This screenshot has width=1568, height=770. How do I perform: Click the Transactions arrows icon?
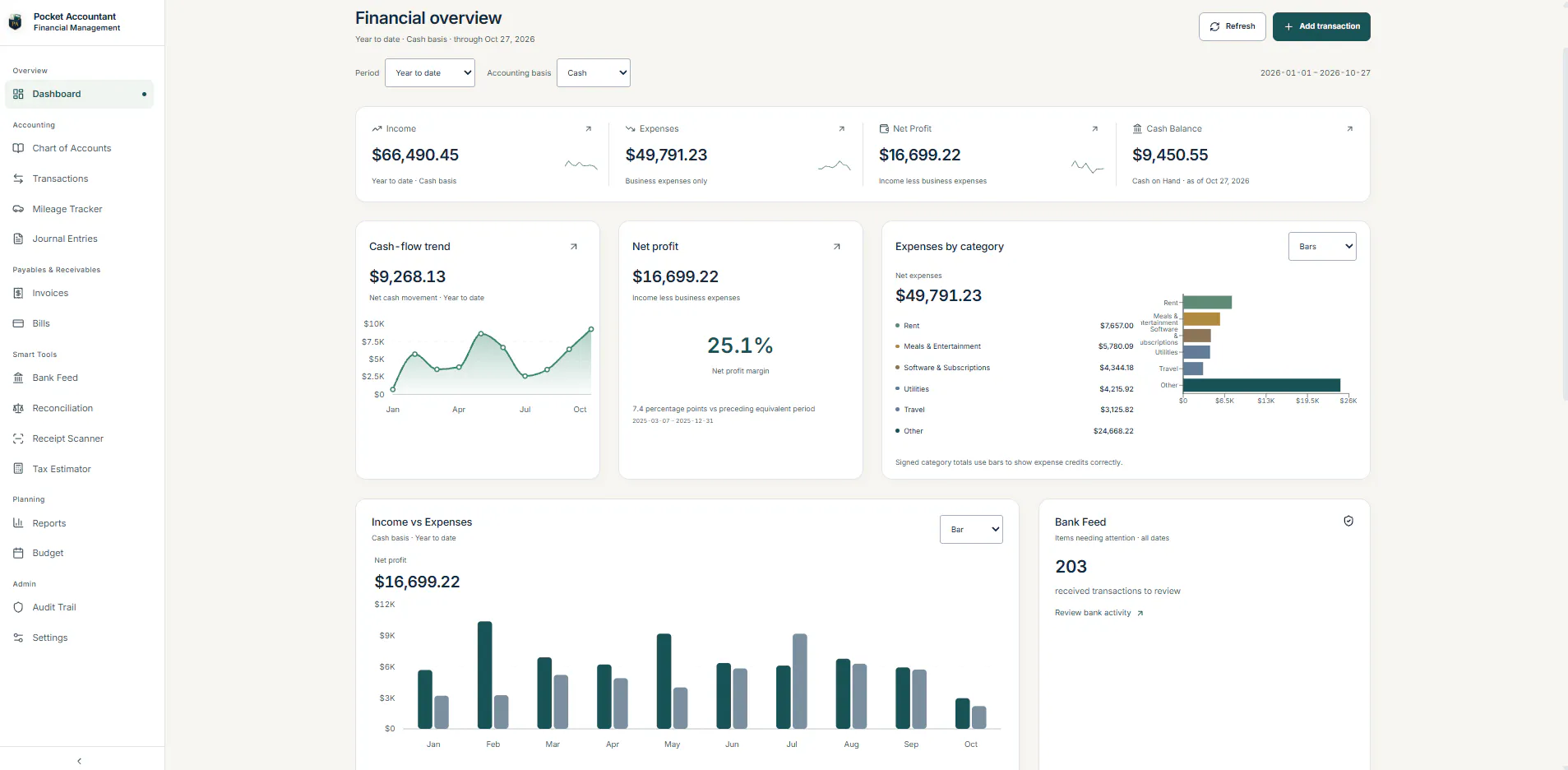click(18, 179)
